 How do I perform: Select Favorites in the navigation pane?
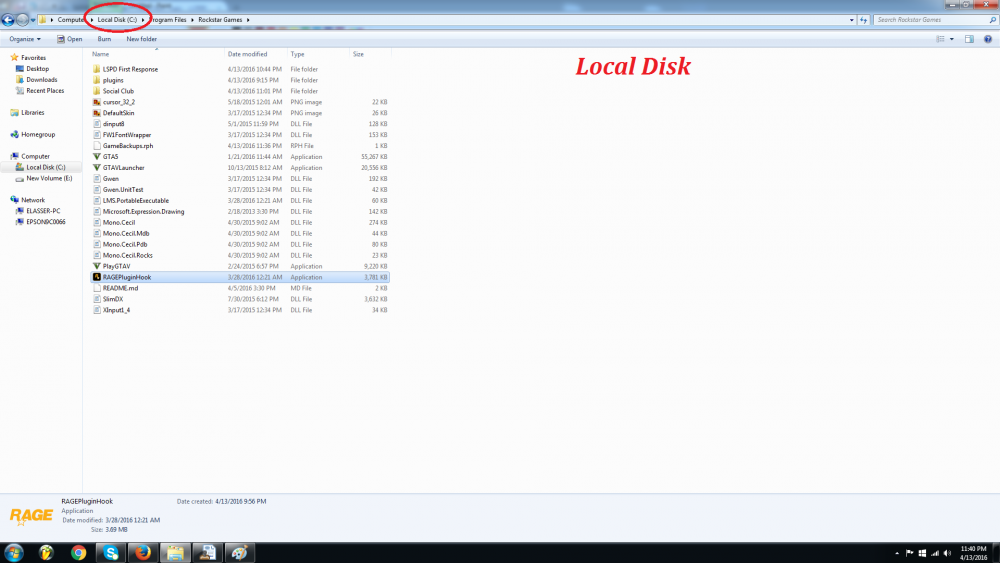(x=33, y=57)
